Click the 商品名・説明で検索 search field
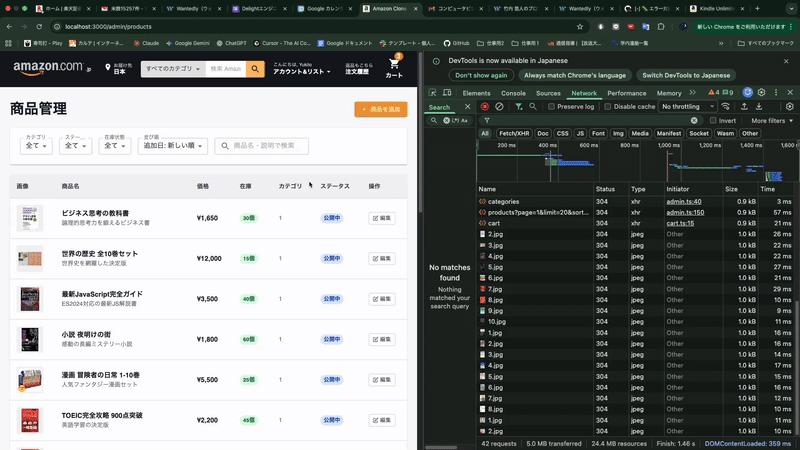The width and height of the screenshot is (800, 450). (262, 146)
